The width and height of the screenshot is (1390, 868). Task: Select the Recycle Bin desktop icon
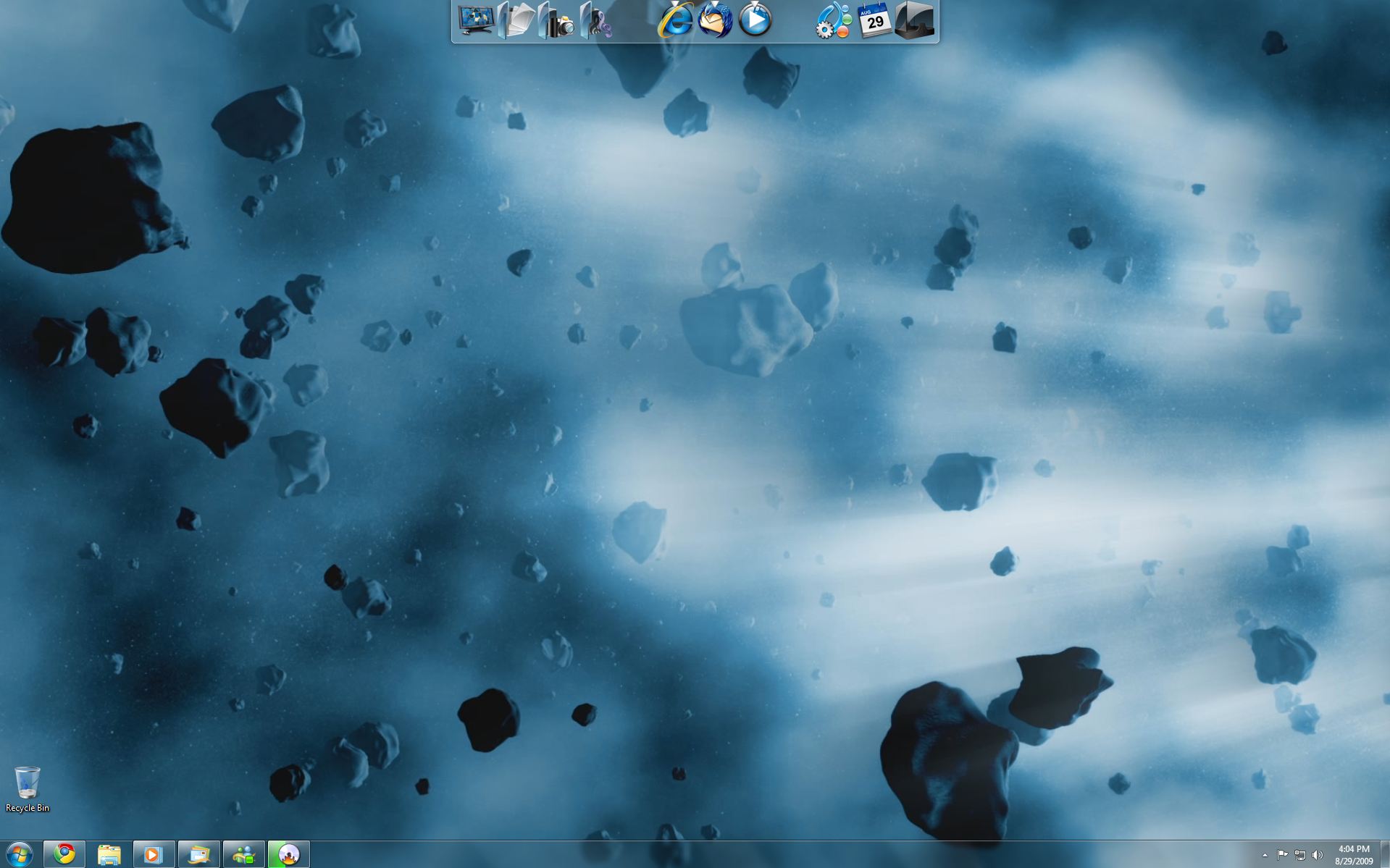pos(28,790)
